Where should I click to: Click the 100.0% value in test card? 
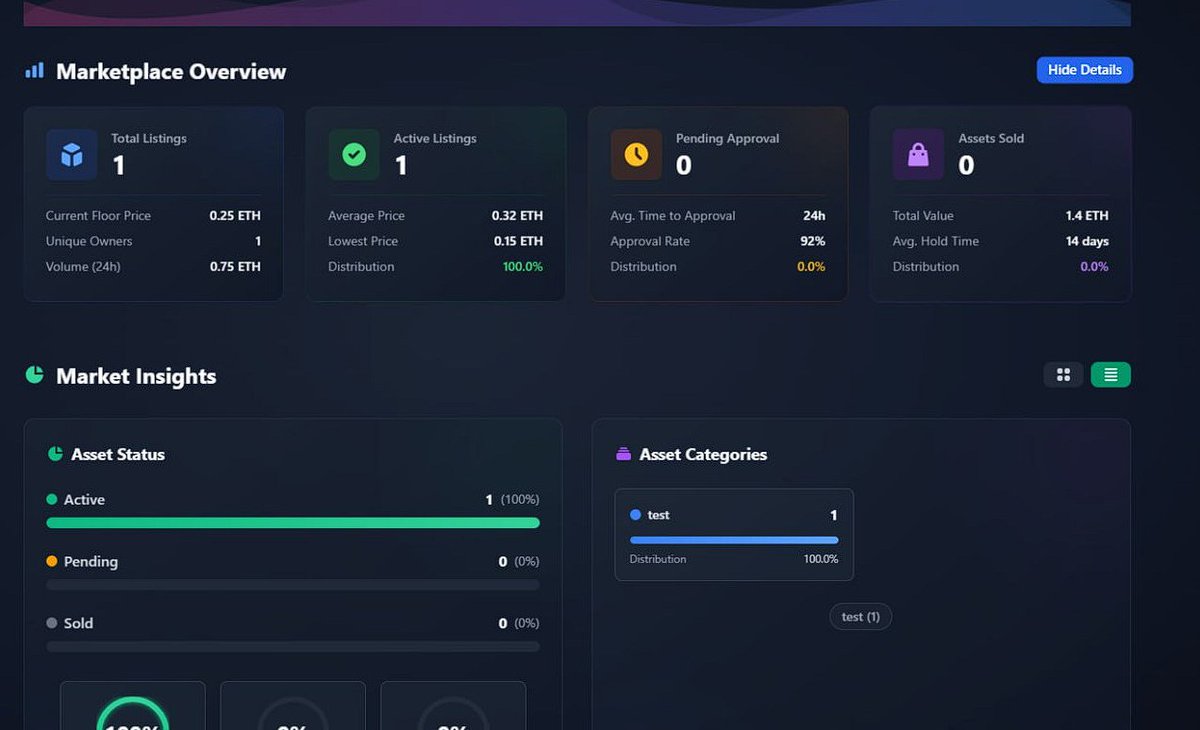coord(821,559)
